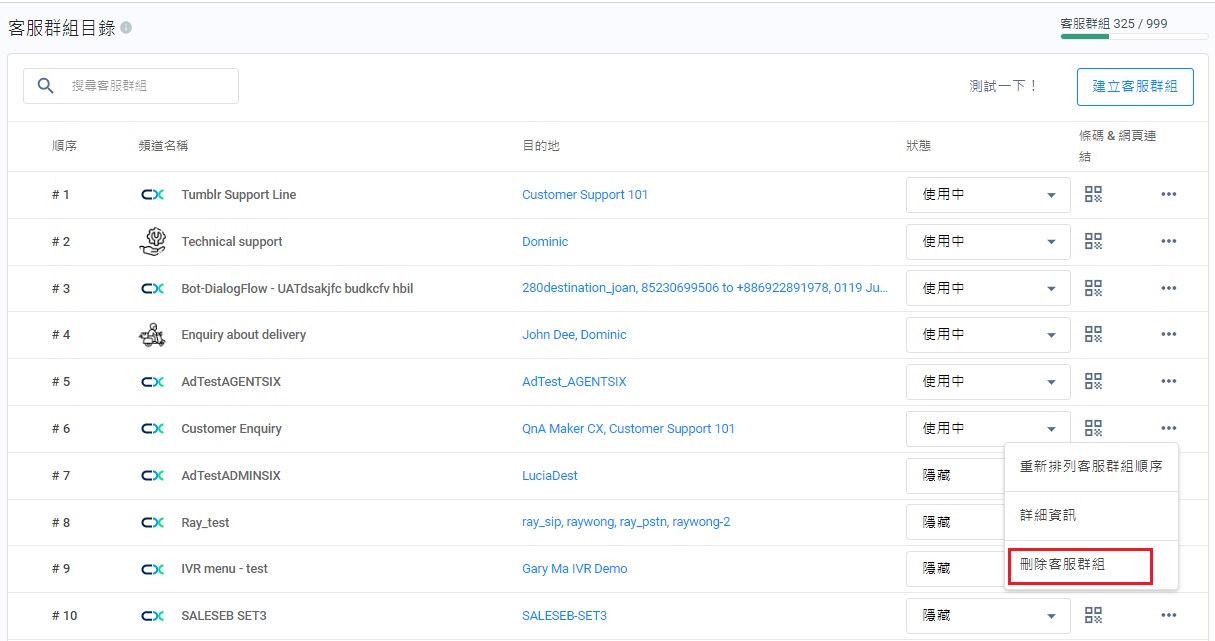1215x641 pixels.
Task: Select channel name IVR menu - test
Action: [225, 568]
